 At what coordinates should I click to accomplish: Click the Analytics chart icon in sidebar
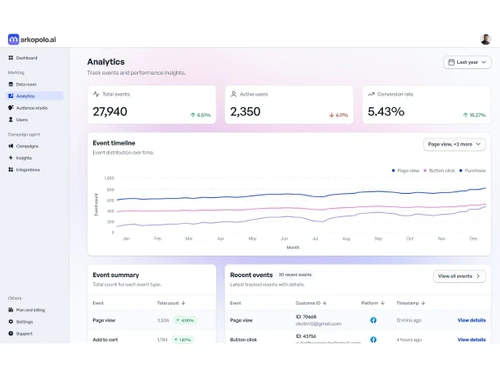coord(11,96)
